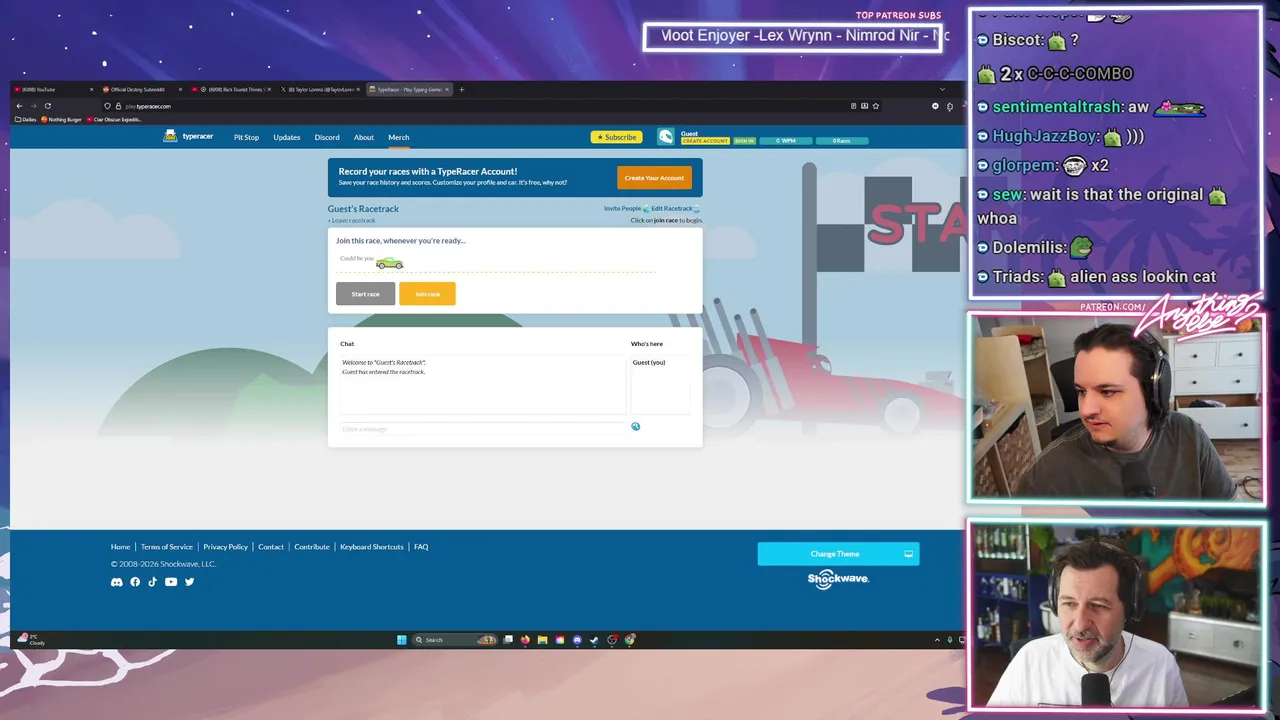Open About in navigation
Viewport: 1280px width, 720px height.
364,137
